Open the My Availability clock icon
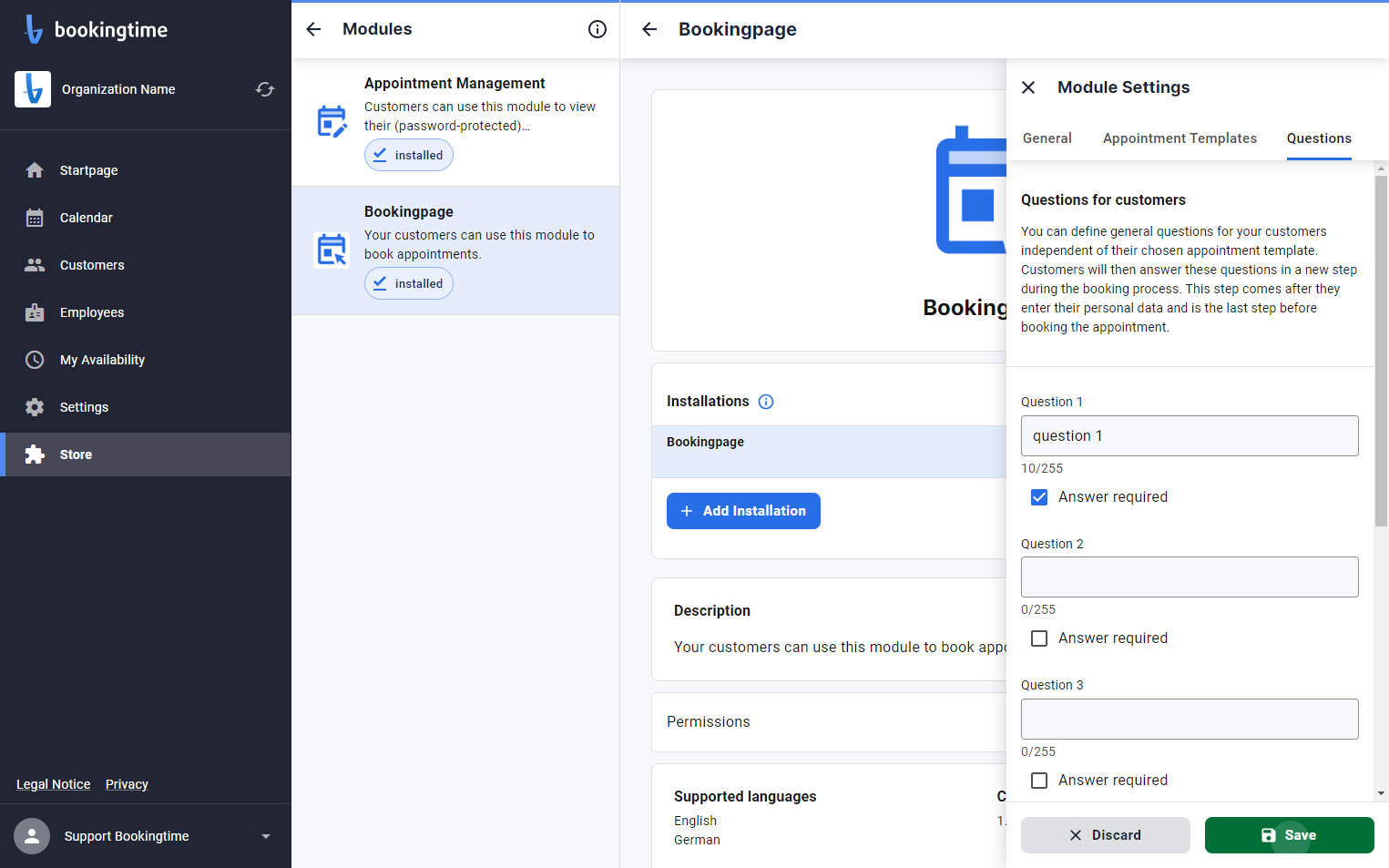This screenshot has width=1389, height=868. [x=35, y=360]
